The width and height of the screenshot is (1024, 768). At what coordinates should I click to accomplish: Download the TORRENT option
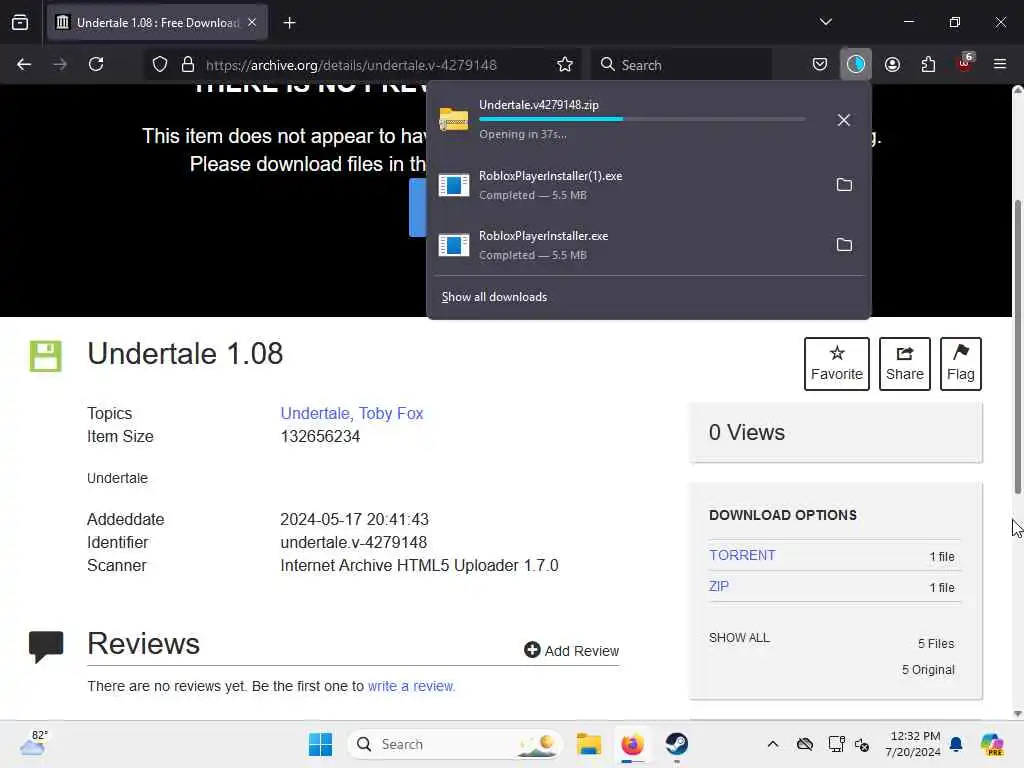743,555
